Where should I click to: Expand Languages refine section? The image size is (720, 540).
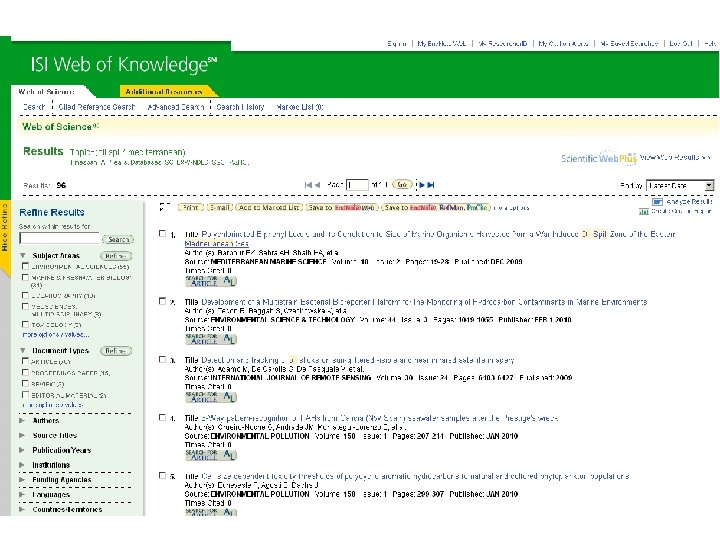tap(22, 495)
